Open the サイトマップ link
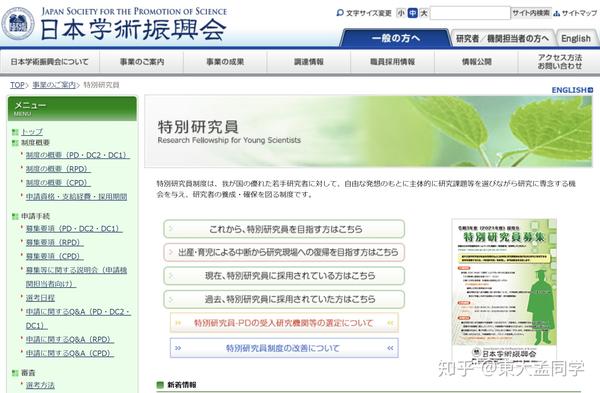This screenshot has width=600, height=393. [x=576, y=13]
